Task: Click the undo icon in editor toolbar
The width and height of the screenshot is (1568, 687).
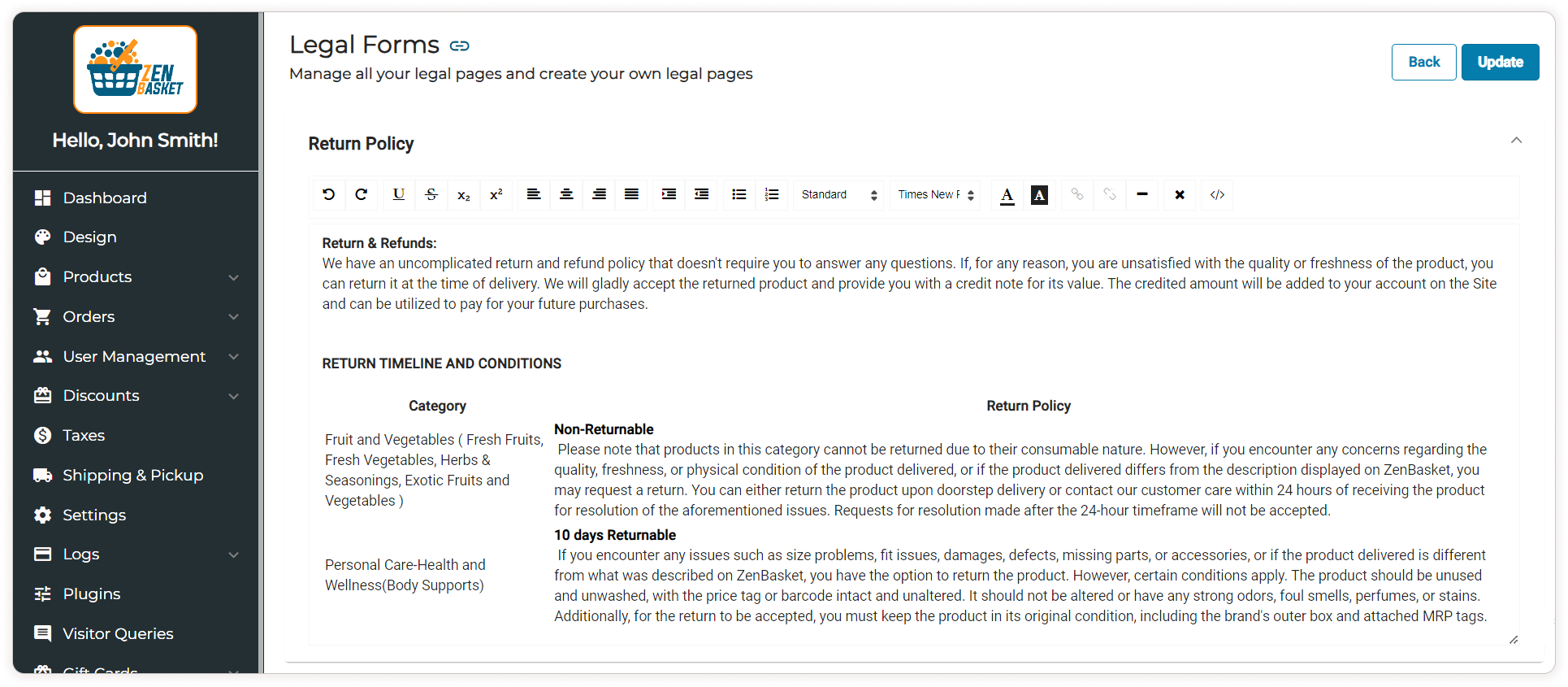Action: tap(328, 194)
